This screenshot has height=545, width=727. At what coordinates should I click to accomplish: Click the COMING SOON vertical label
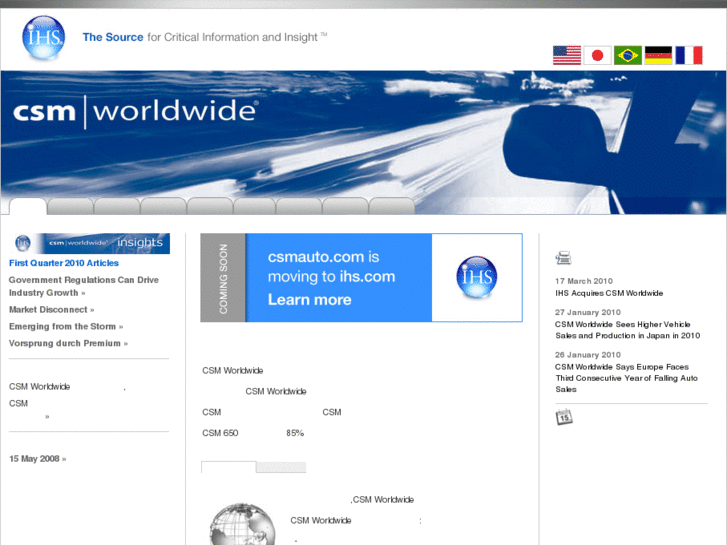223,277
